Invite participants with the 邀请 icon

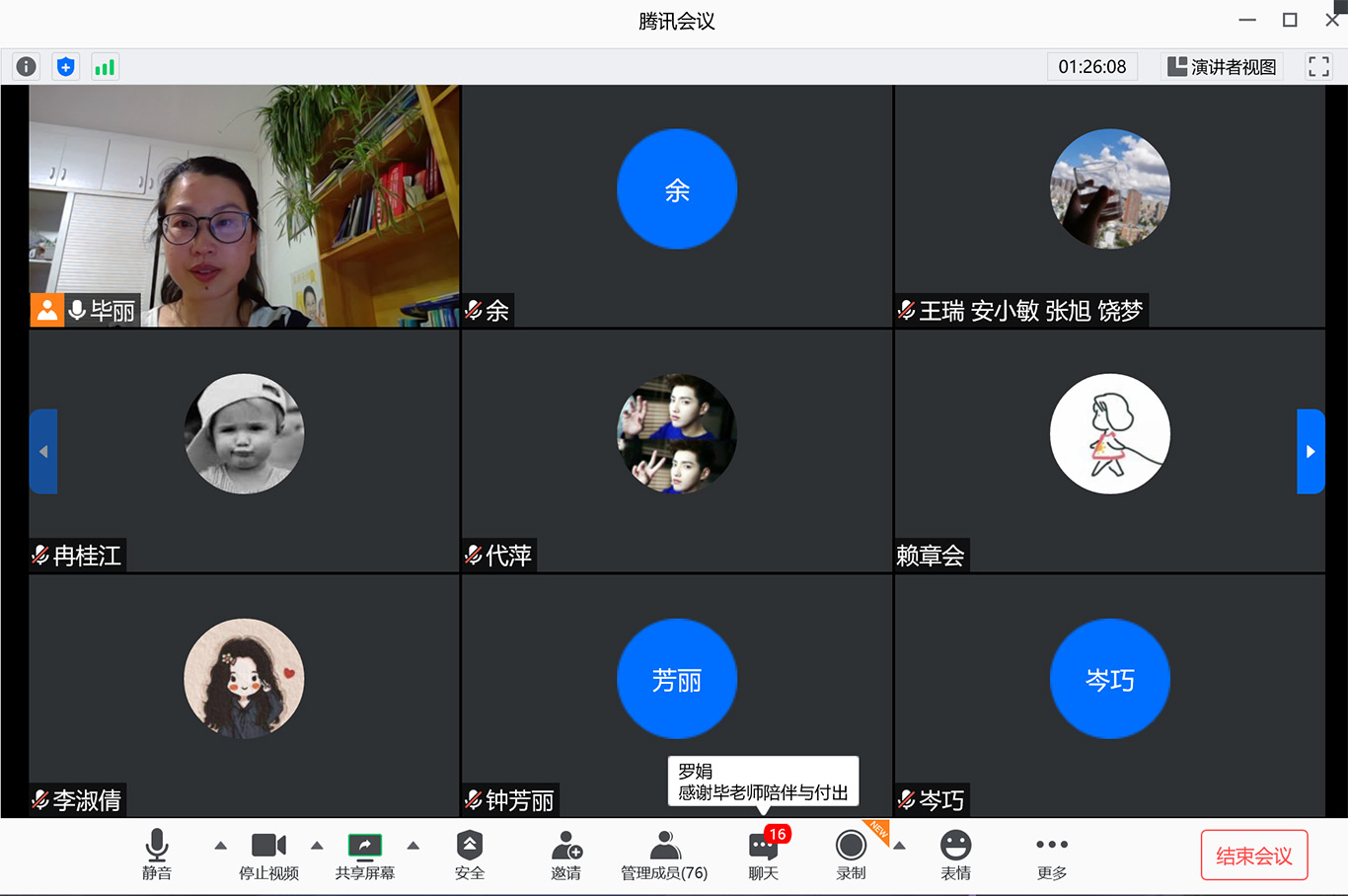tap(566, 855)
